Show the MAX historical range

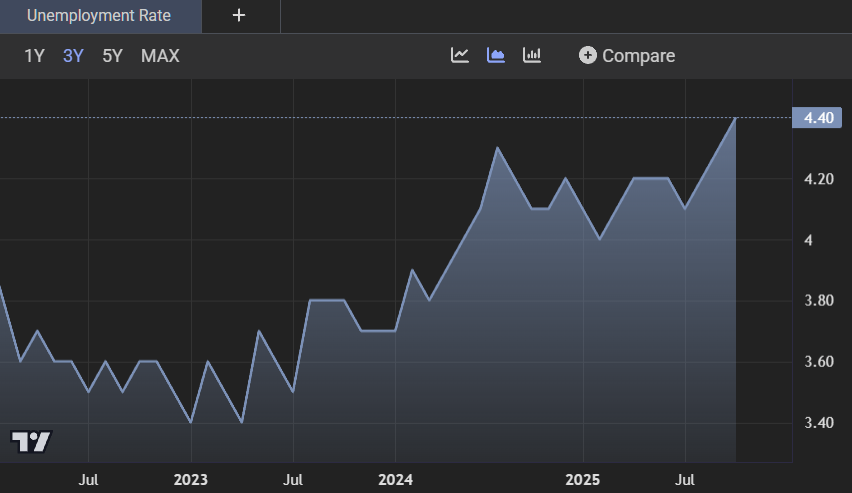[160, 56]
